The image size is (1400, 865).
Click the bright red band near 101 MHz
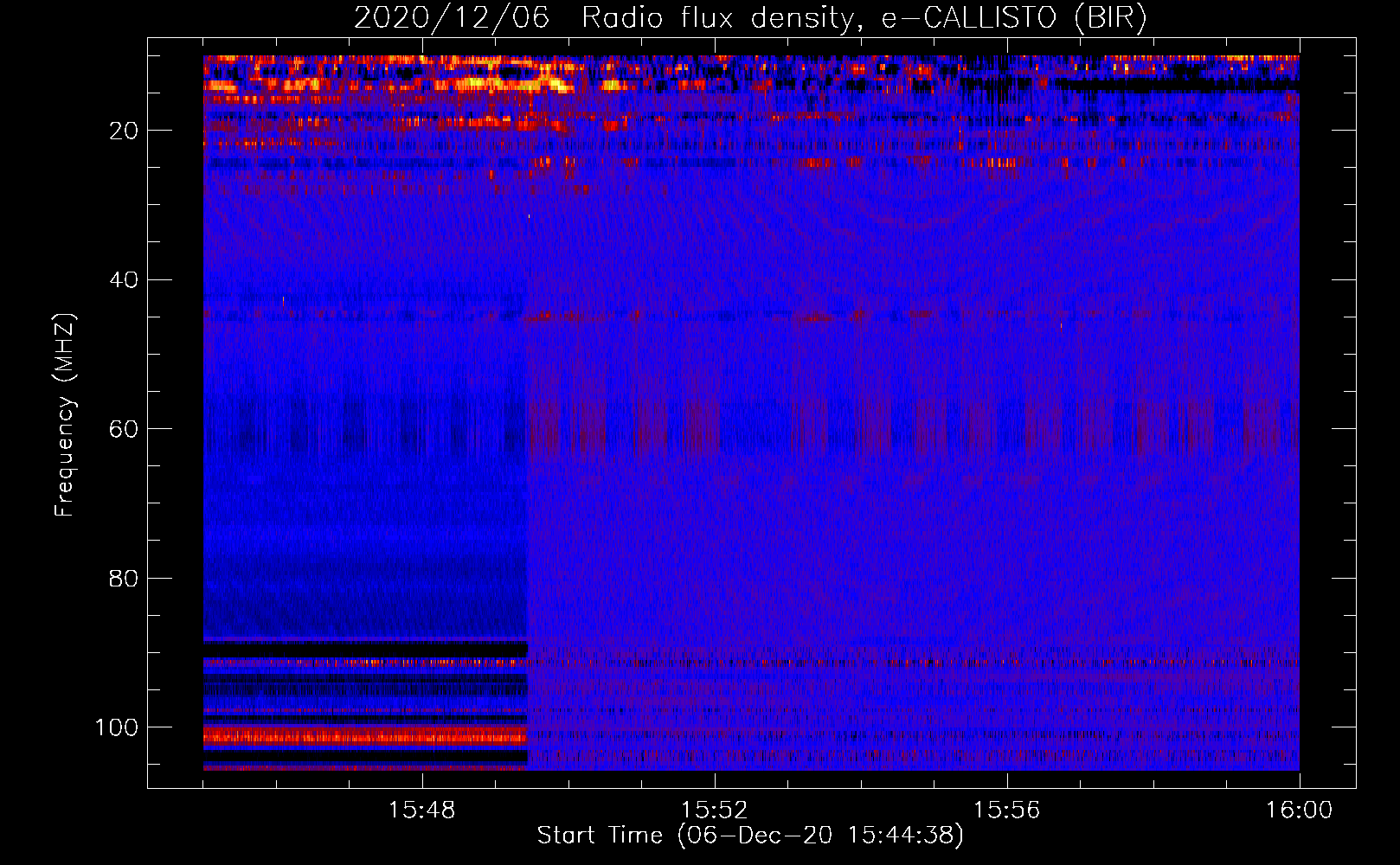[x=365, y=736]
